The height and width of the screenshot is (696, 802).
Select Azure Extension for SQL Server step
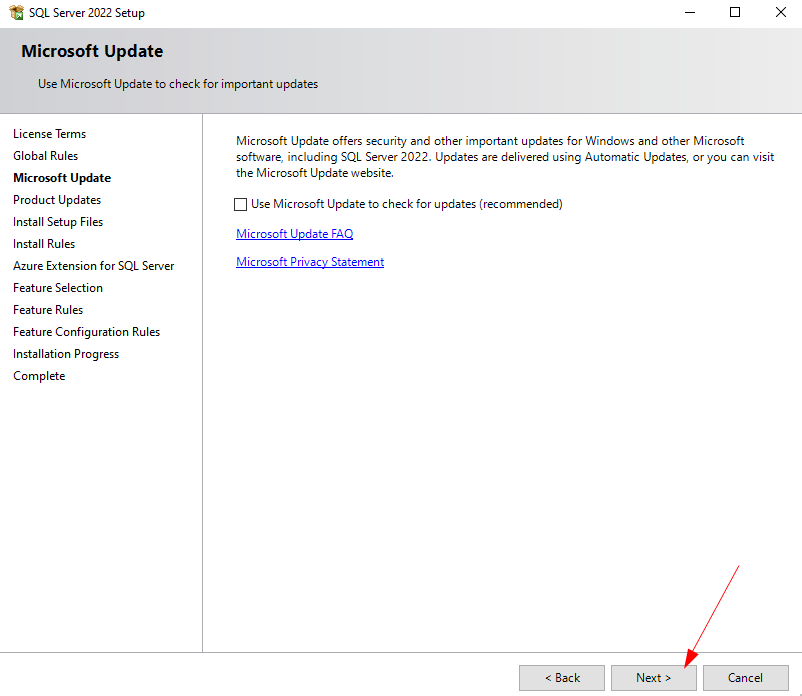point(94,266)
